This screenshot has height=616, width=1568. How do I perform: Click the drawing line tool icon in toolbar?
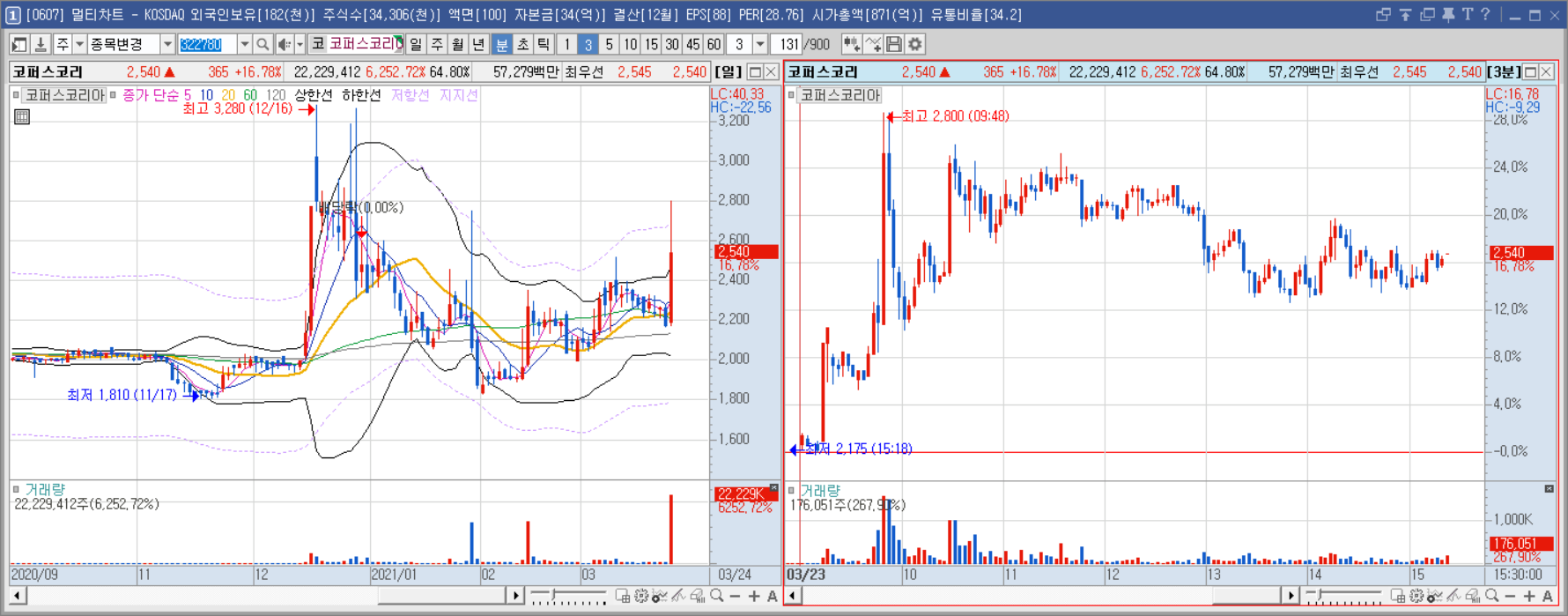[x=873, y=44]
